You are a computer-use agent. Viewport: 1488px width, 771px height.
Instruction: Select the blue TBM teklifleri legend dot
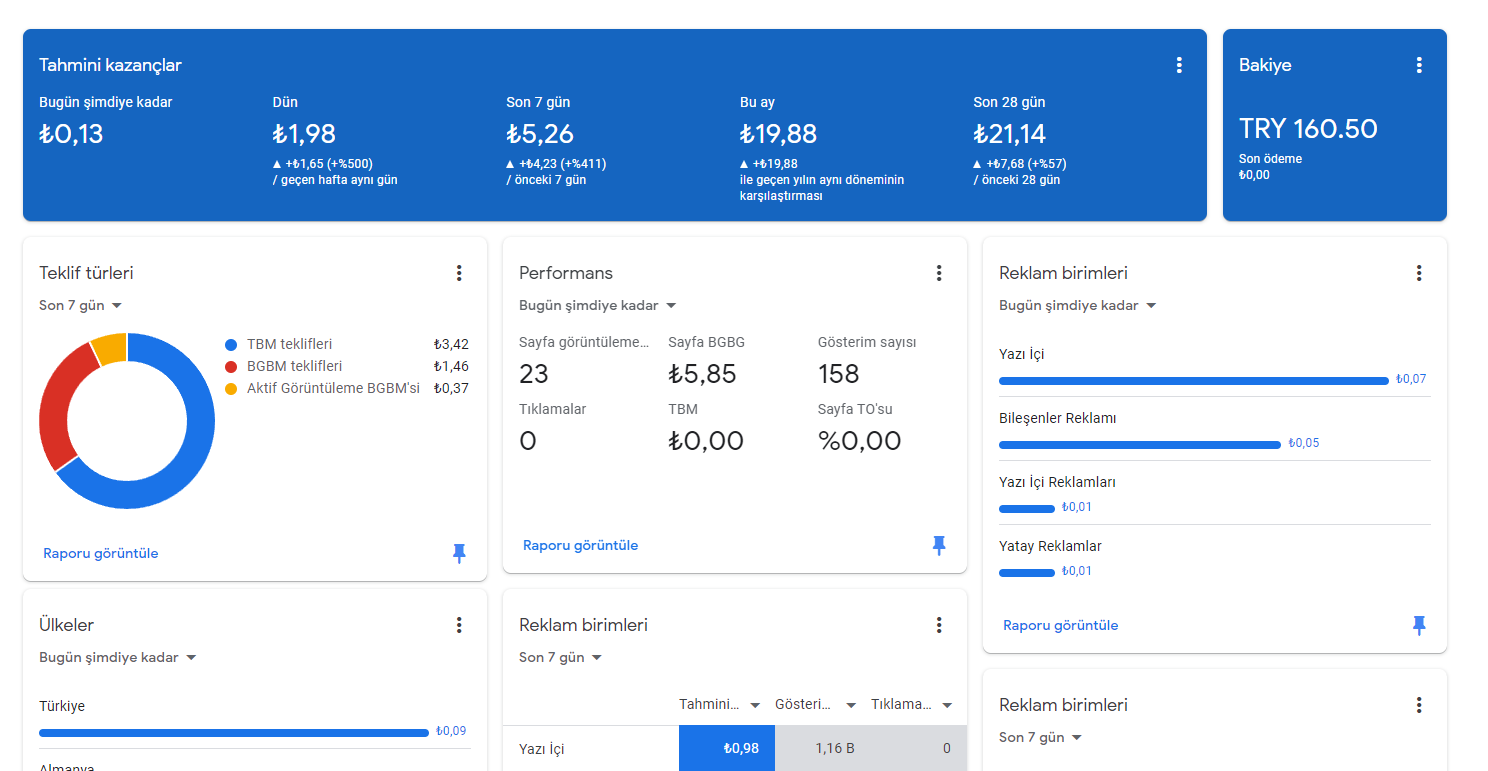coord(231,344)
